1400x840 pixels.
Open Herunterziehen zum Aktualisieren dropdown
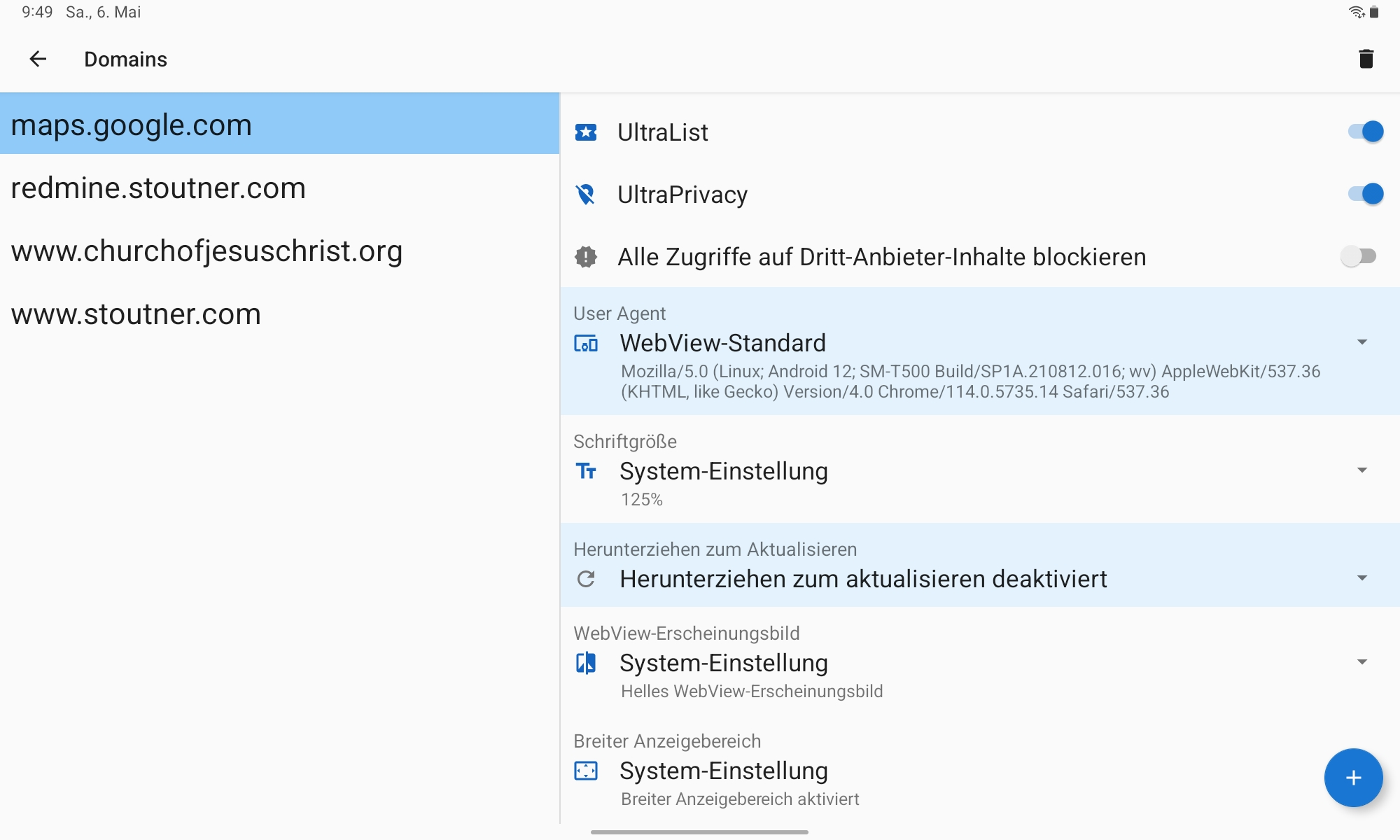pyautogui.click(x=1361, y=578)
